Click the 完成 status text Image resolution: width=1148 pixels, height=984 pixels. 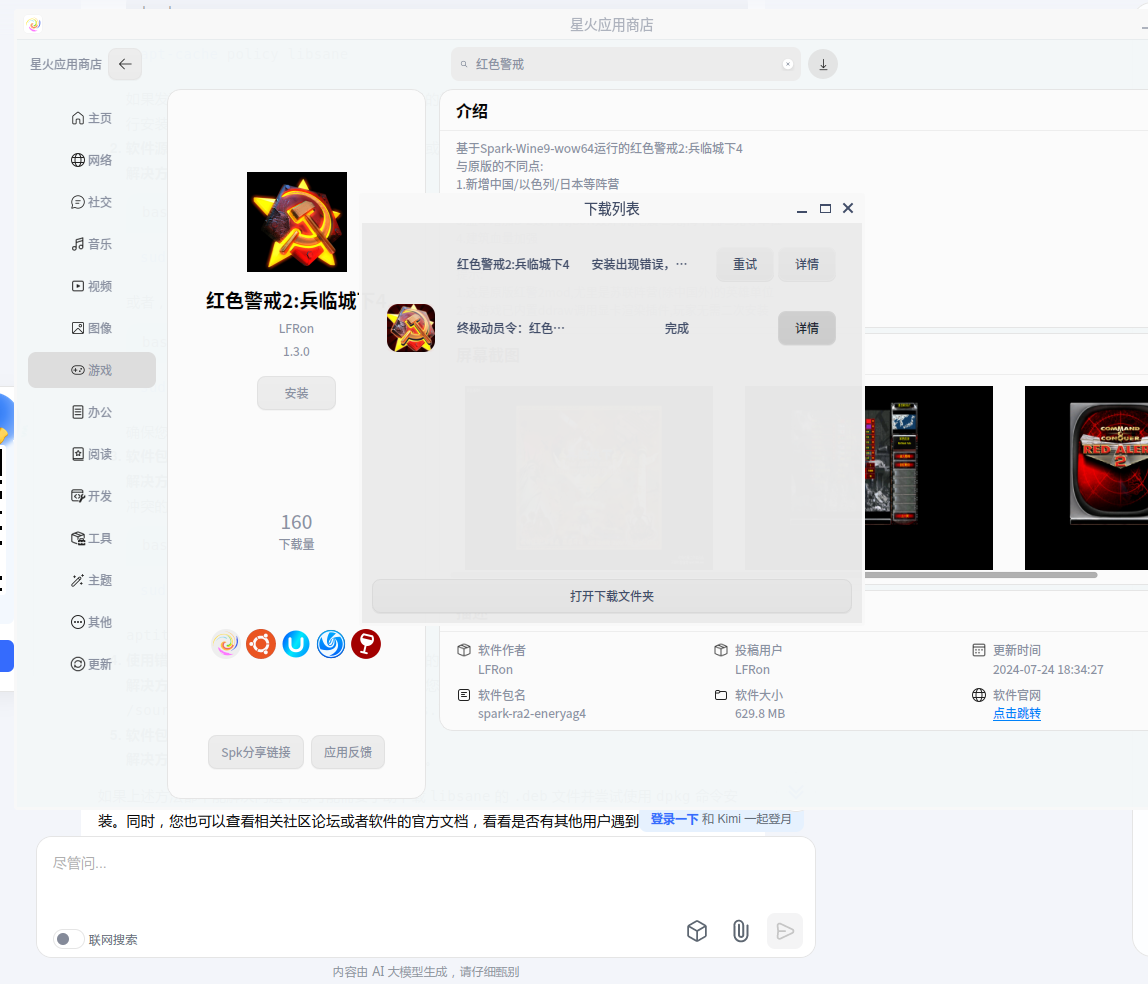676,328
